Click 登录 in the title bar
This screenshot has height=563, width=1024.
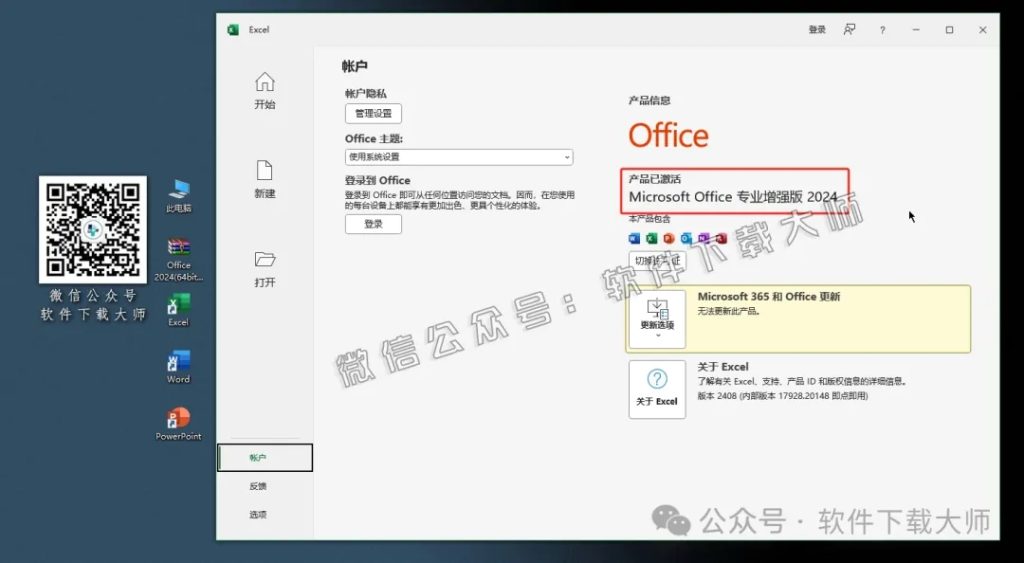coord(817,30)
